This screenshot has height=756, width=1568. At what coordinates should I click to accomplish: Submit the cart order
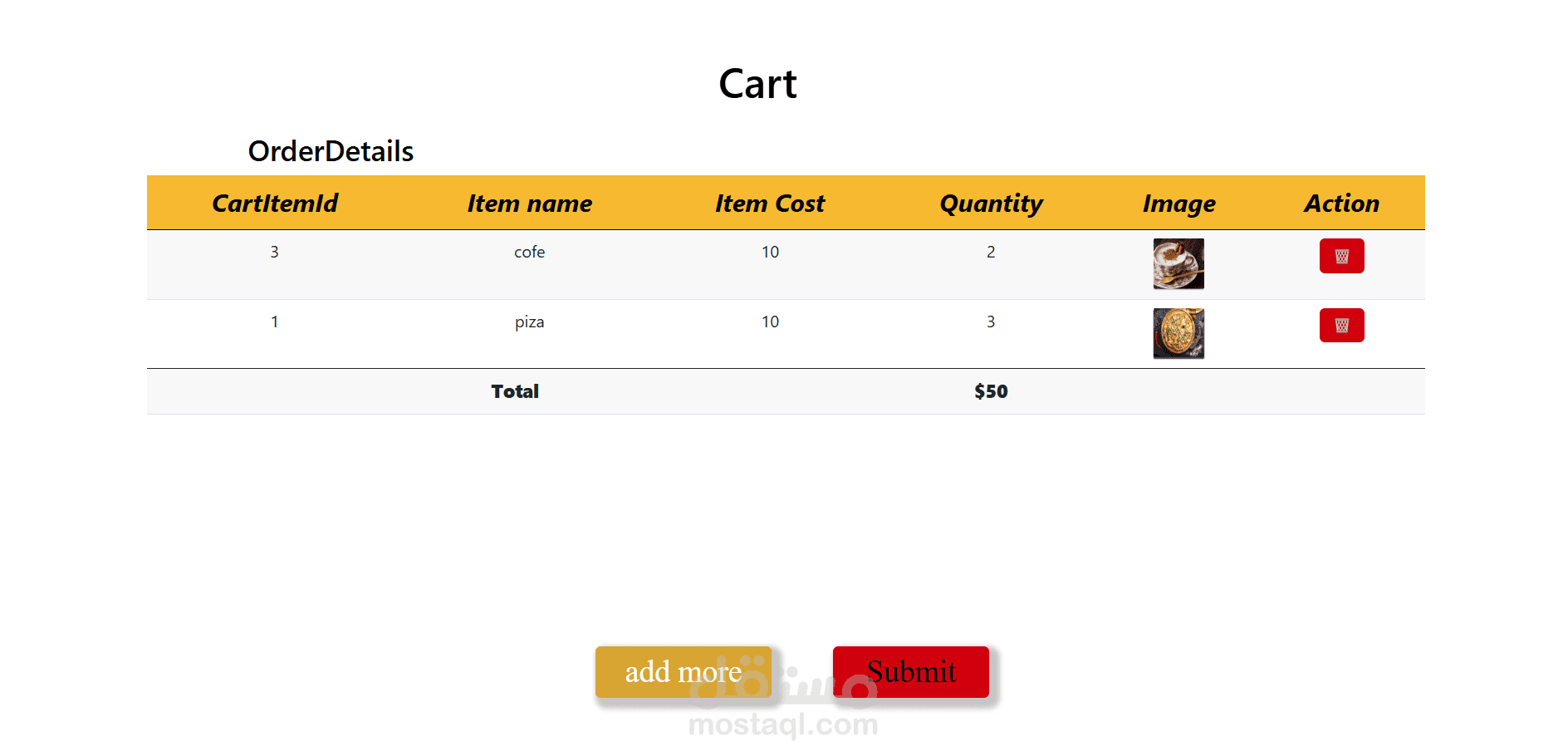[x=911, y=671]
